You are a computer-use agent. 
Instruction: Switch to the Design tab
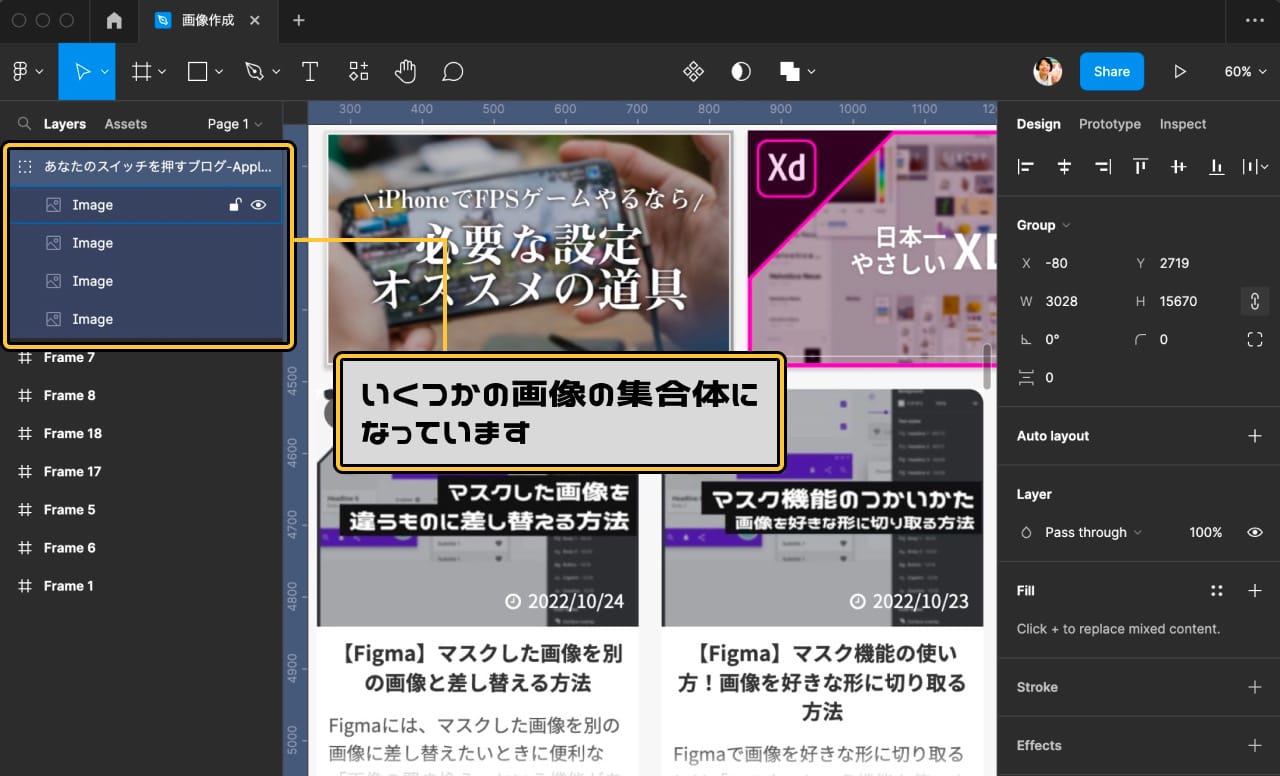[1038, 124]
